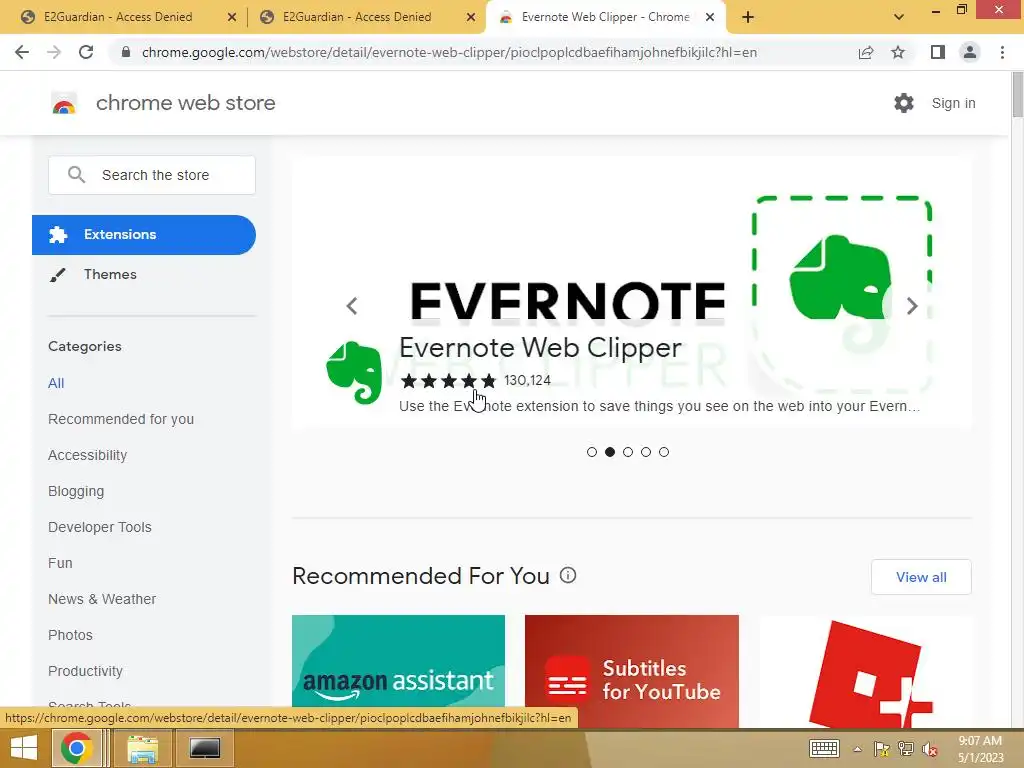Select the third carousel dot
The width and height of the screenshot is (1024, 768).
(x=628, y=452)
